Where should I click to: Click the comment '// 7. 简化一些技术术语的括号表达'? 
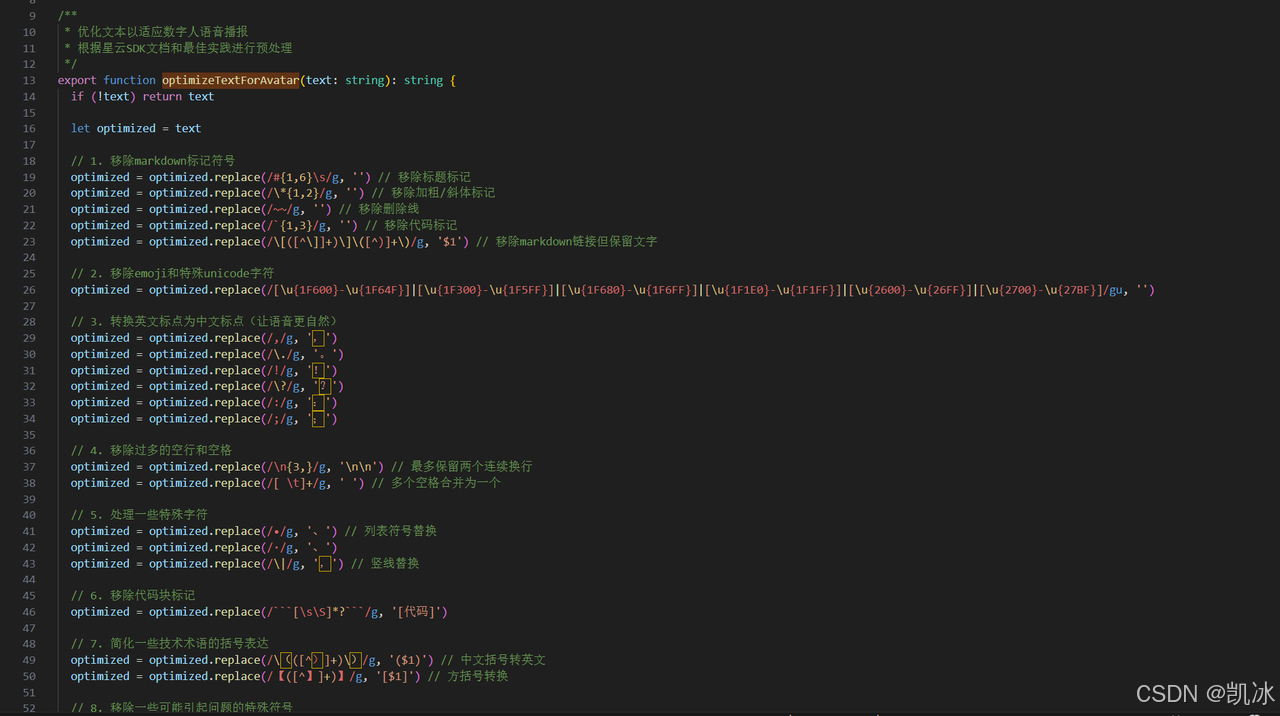170,643
